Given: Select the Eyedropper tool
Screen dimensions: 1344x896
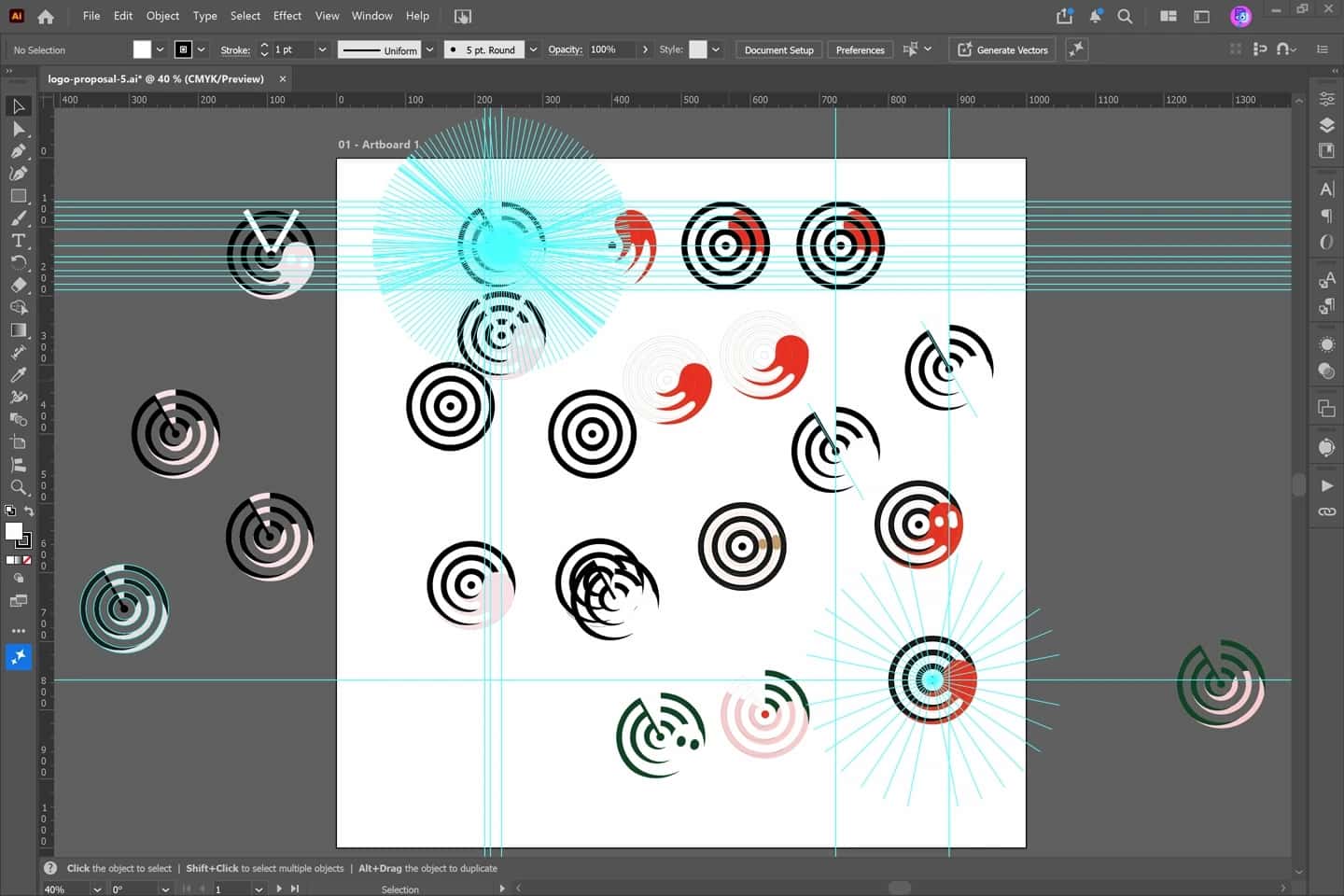Looking at the screenshot, I should point(18,375).
